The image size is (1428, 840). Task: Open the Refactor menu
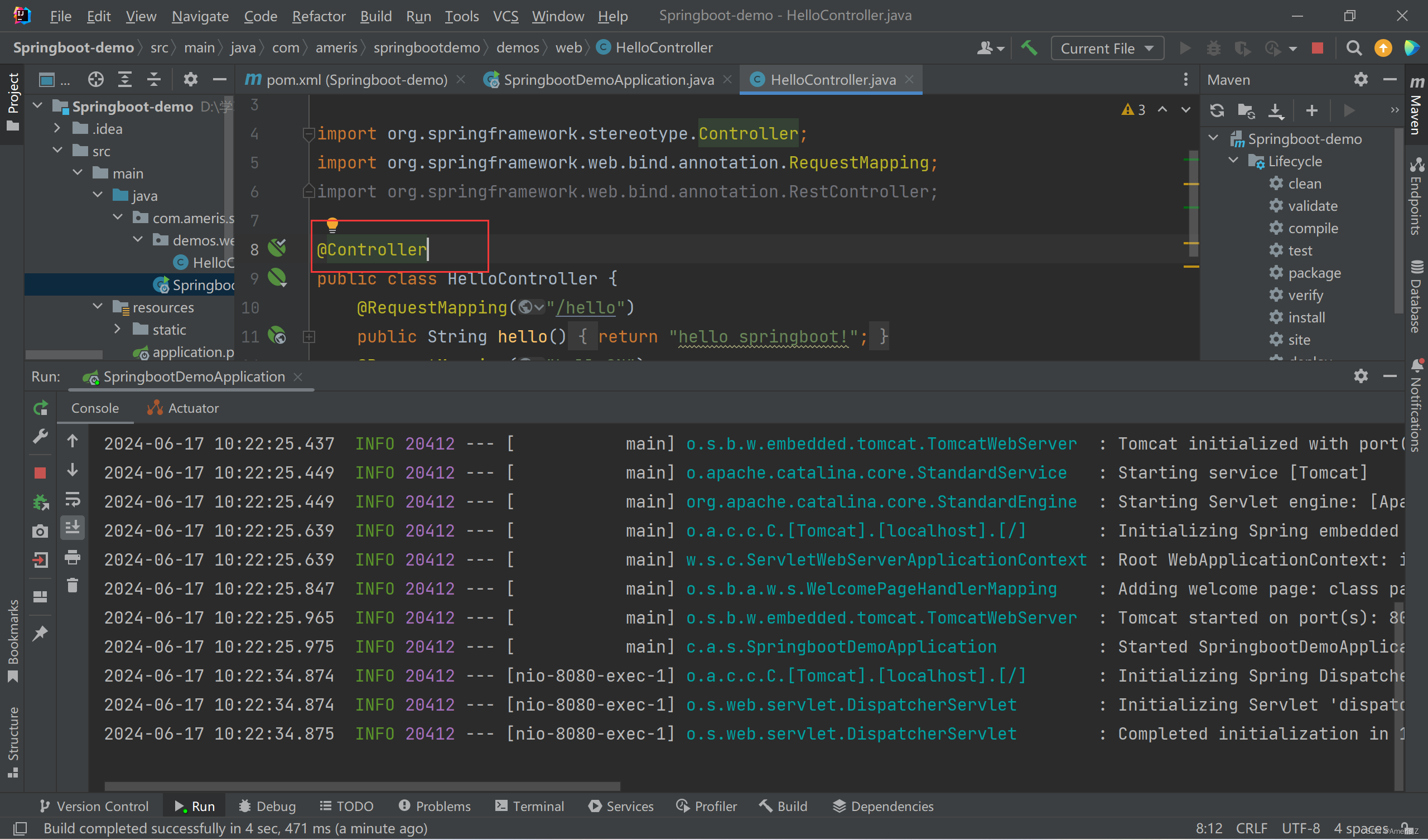[319, 16]
